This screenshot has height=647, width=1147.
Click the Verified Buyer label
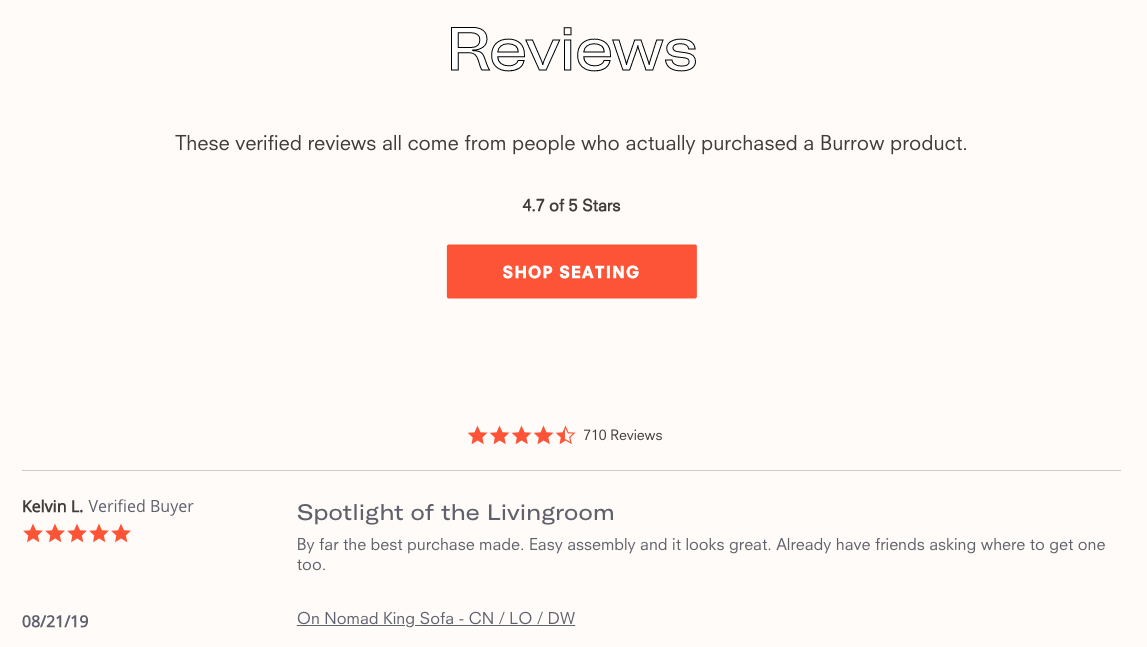pos(140,506)
